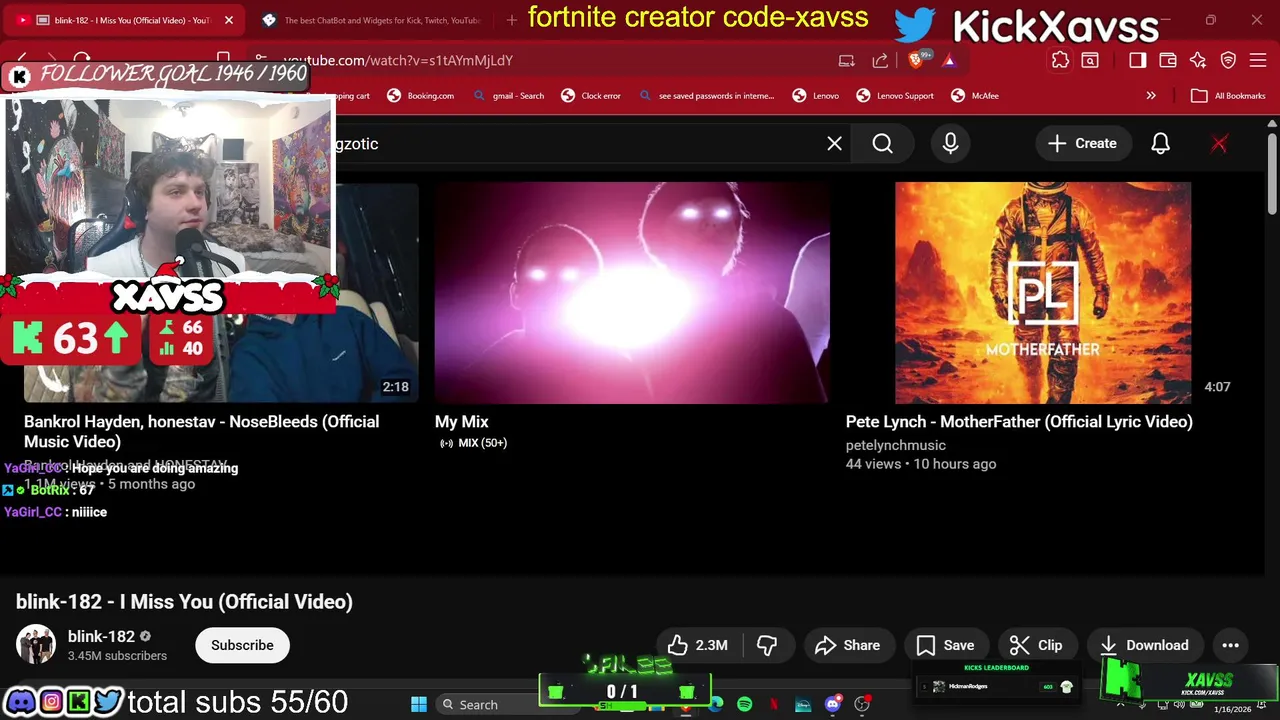Screen dimensions: 1280x720
Task: Open a new browser tab with plus
Action: [511, 20]
